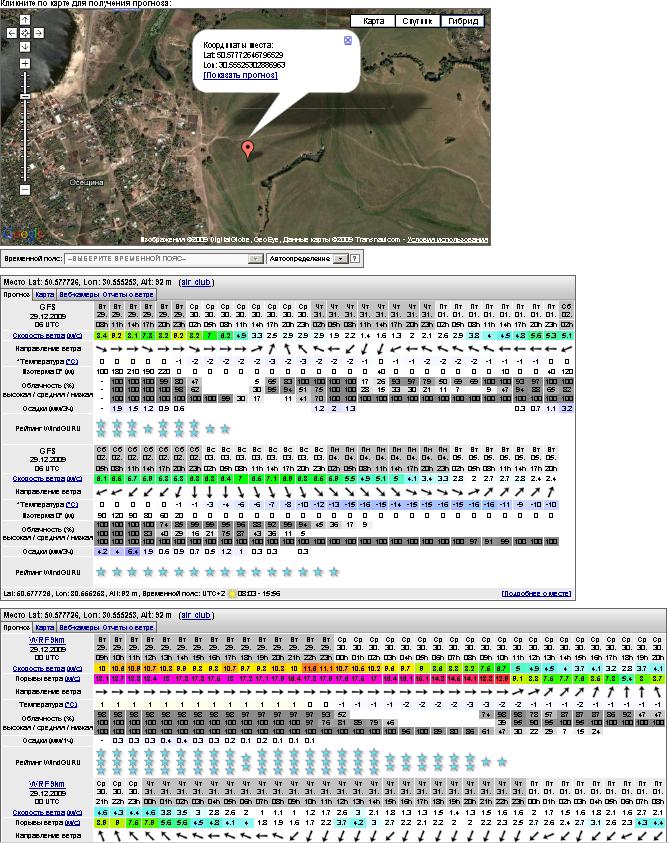Open the air club link in GFS header
The image size is (669, 843).
click(x=196, y=283)
